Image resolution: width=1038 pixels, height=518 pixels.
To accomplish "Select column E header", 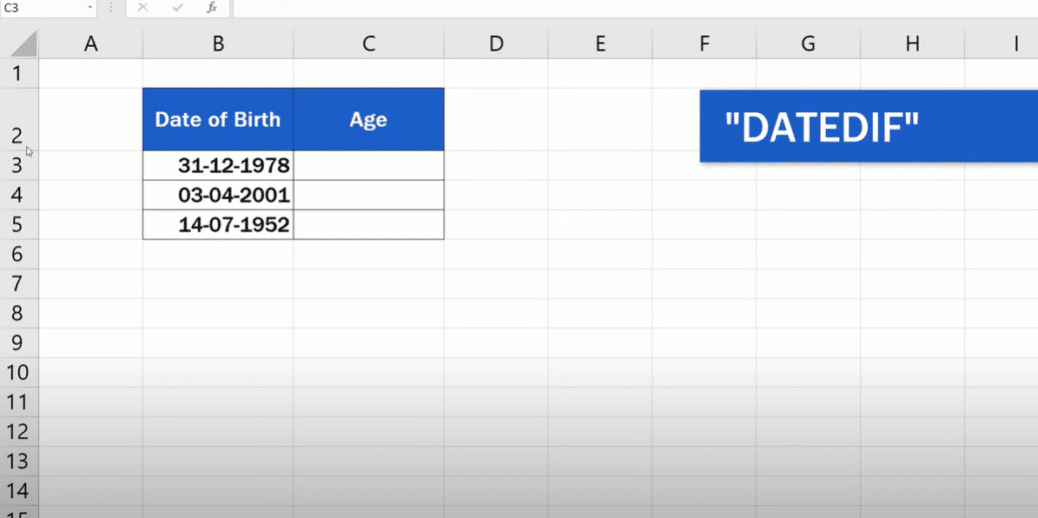I will 600,44.
